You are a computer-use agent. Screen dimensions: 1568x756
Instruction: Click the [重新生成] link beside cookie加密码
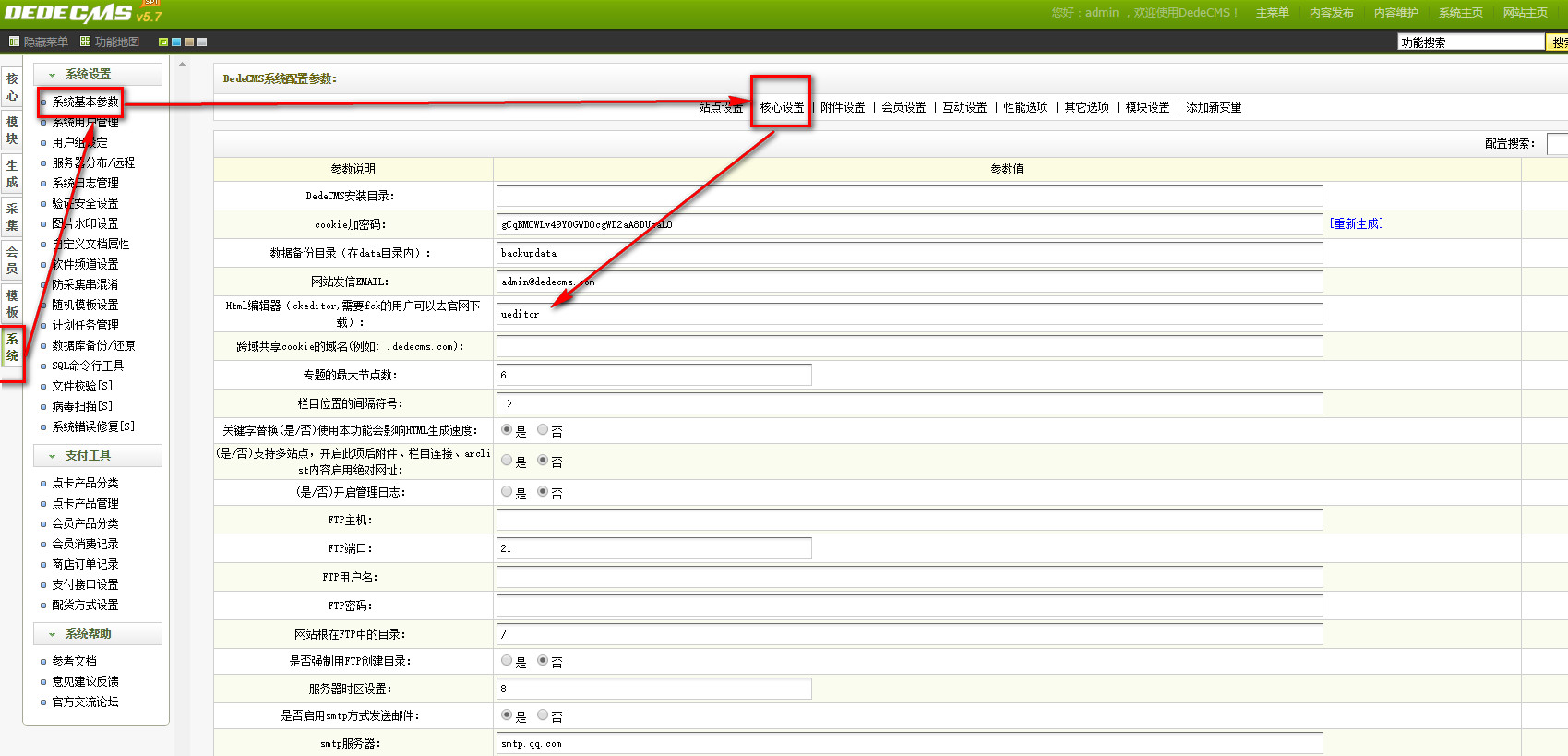(1356, 223)
